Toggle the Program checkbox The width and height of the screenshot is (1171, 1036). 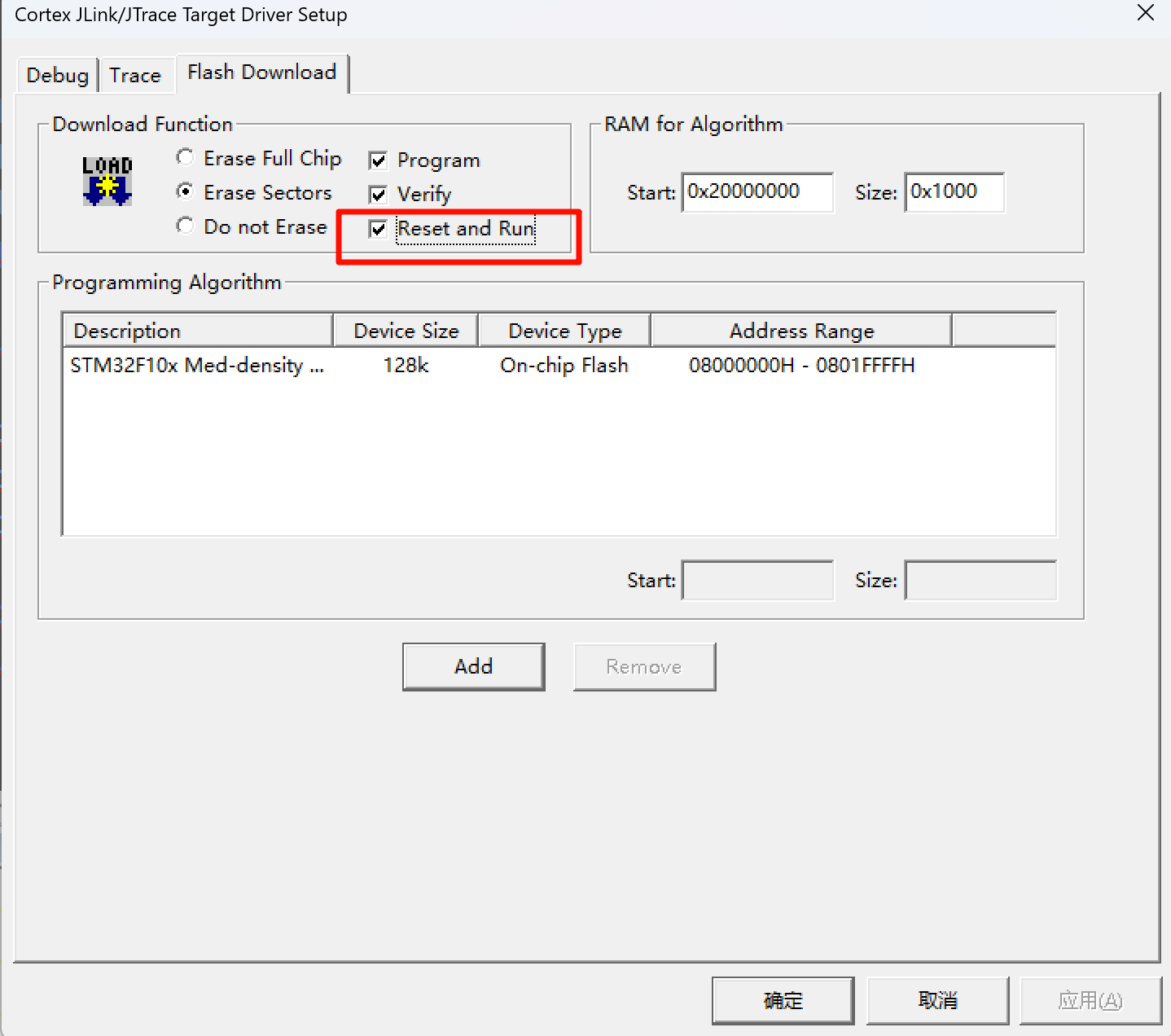[378, 160]
